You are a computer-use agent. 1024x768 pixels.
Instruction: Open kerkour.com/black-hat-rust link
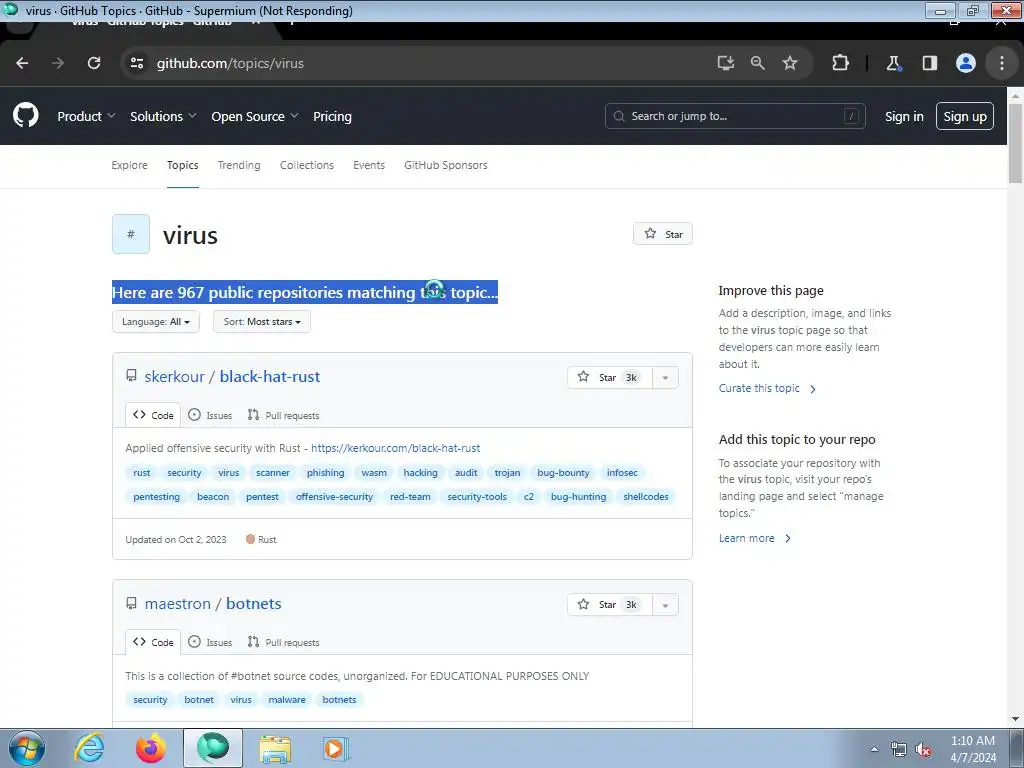pos(395,448)
